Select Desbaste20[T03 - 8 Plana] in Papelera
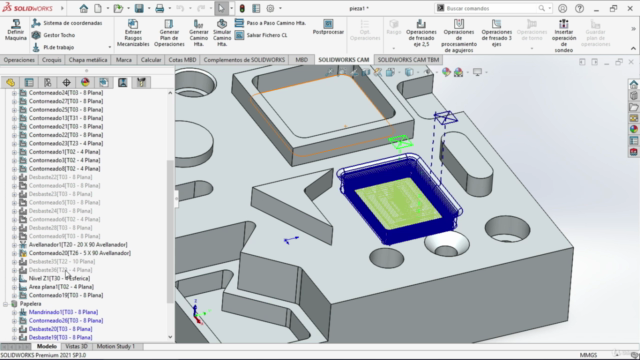 coord(60,329)
